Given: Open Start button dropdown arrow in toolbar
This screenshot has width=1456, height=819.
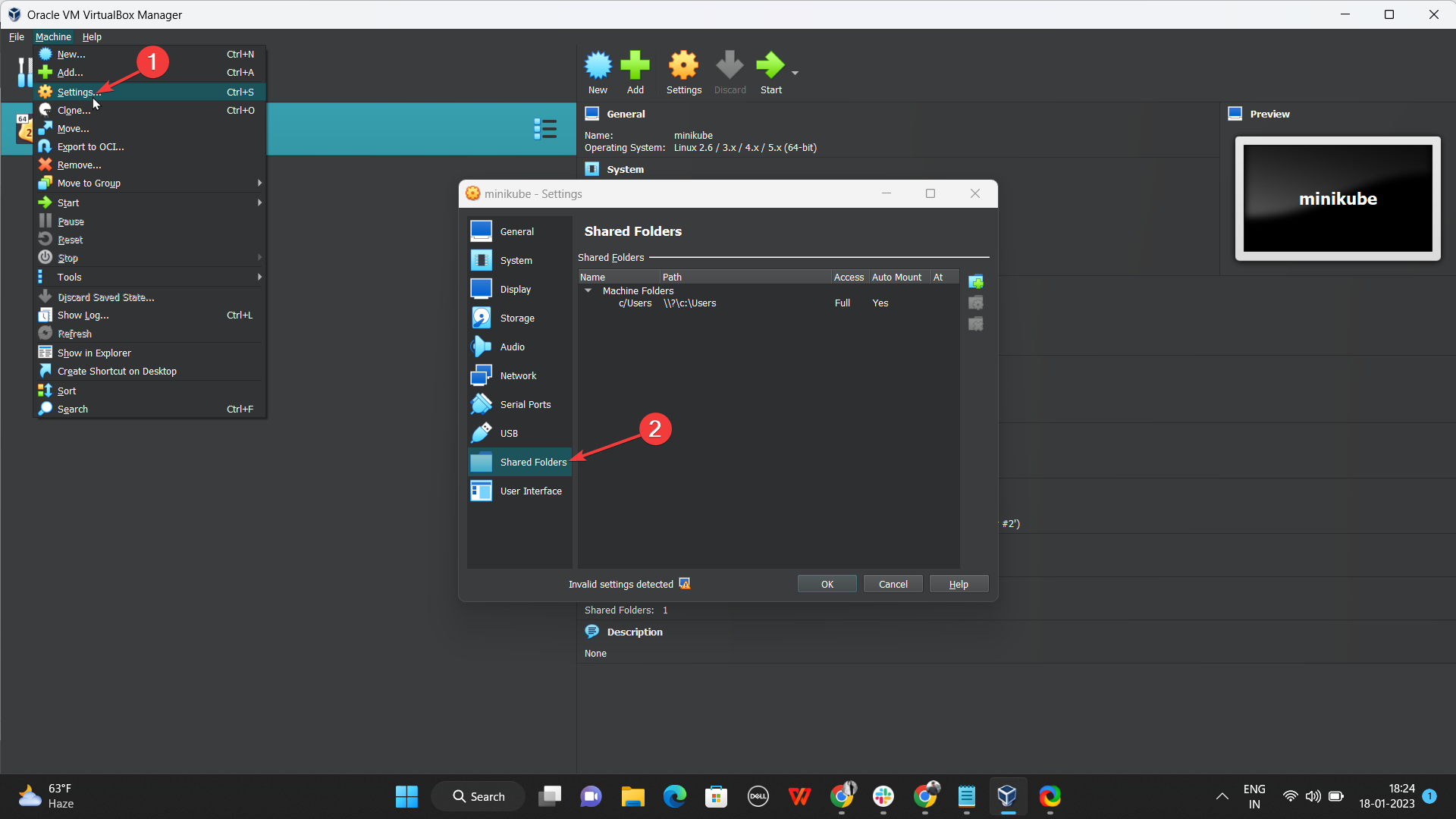Looking at the screenshot, I should click(795, 74).
